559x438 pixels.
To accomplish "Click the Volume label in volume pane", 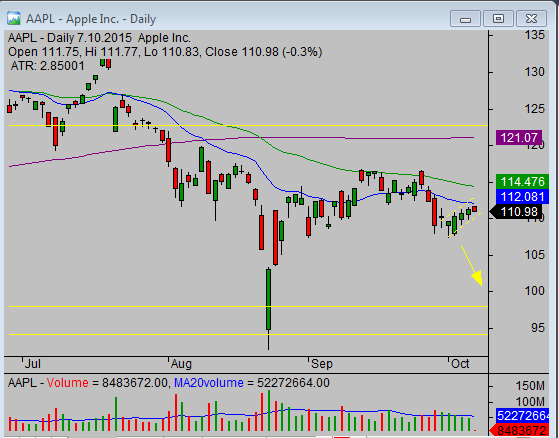I will click(67, 383).
